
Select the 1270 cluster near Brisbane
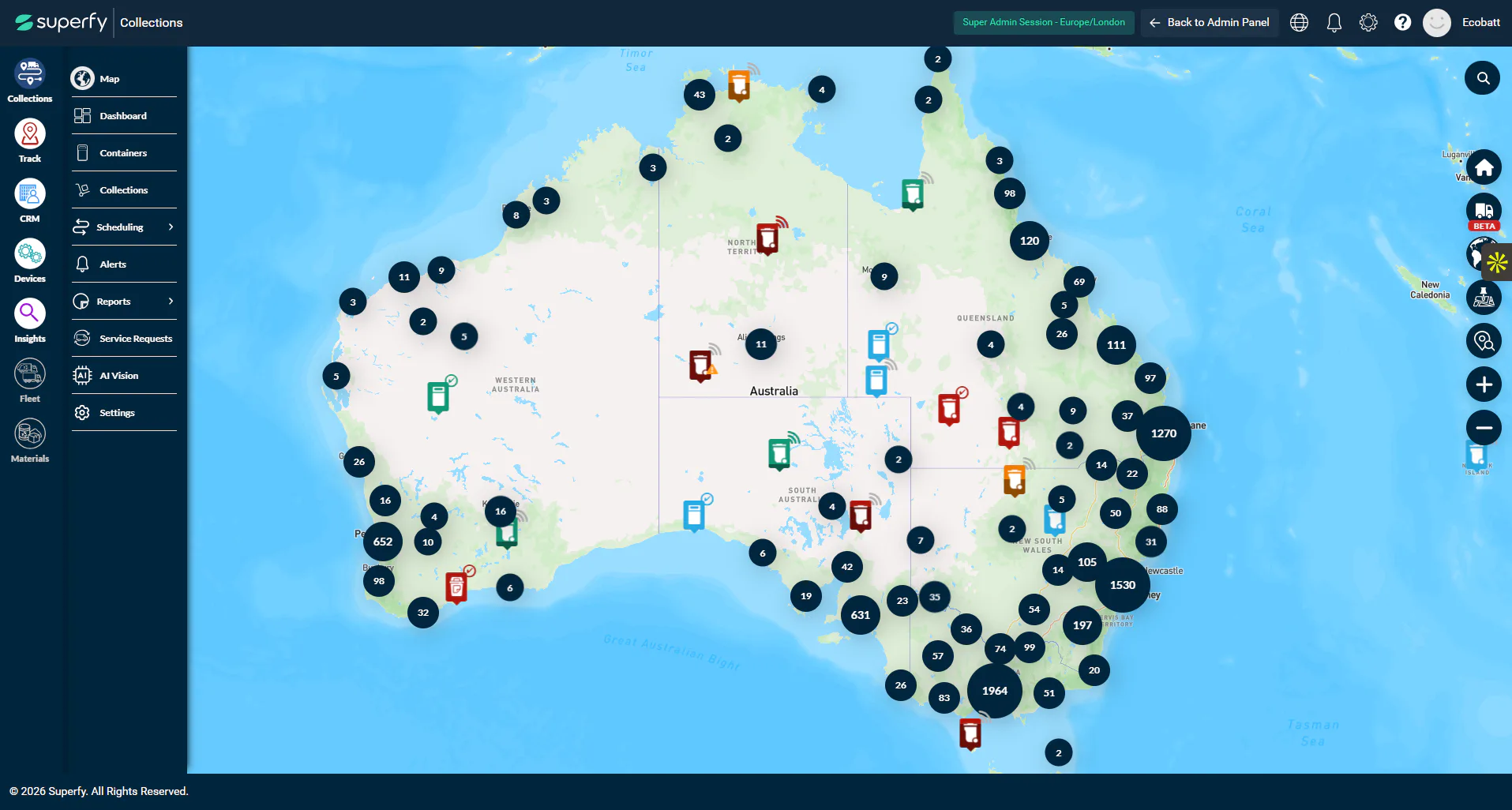point(1164,433)
